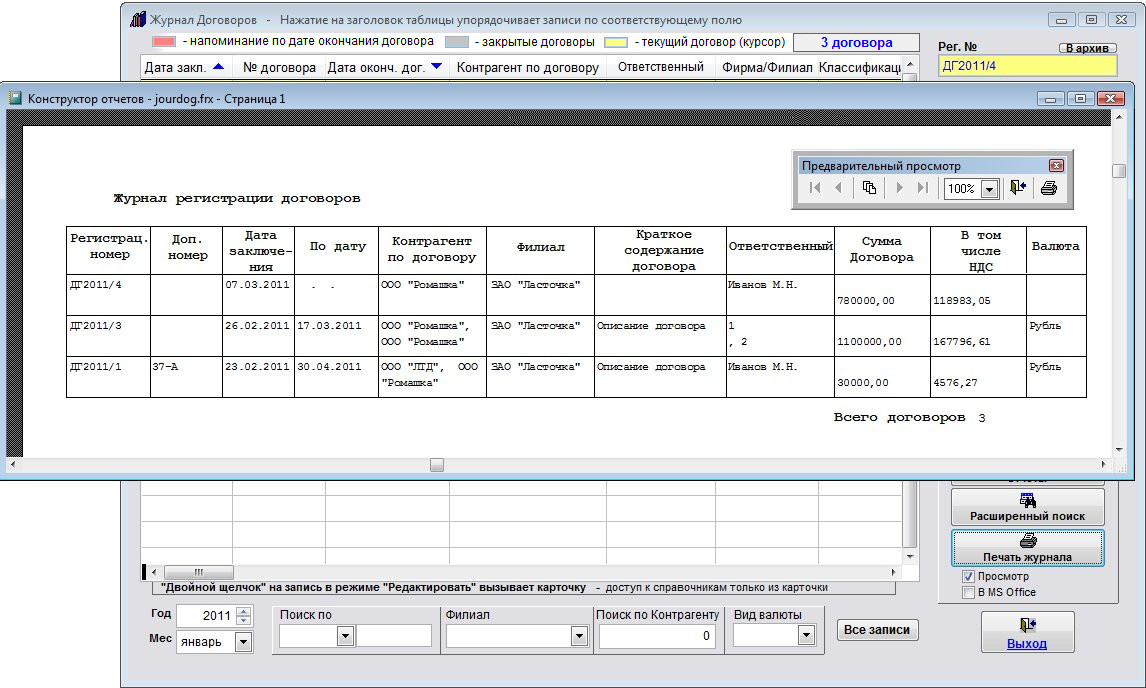The image size is (1146, 688).
Task: Close the Предварительный просмотр toolbar
Action: tap(1055, 166)
